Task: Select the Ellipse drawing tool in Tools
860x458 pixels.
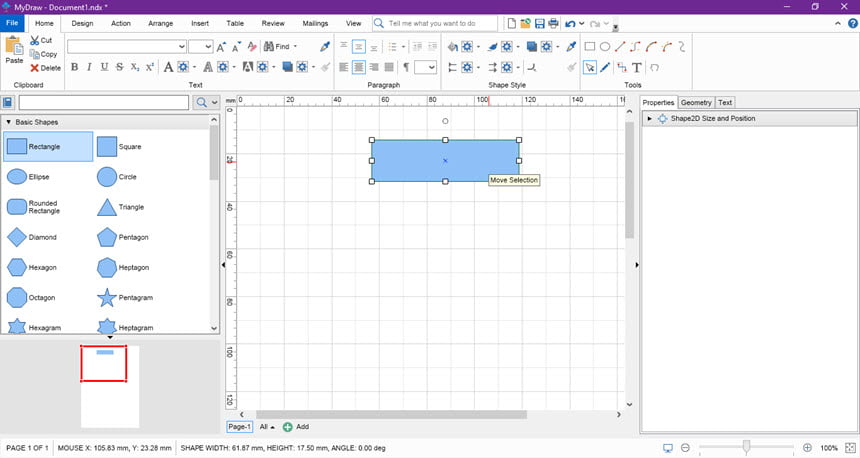Action: pos(605,47)
